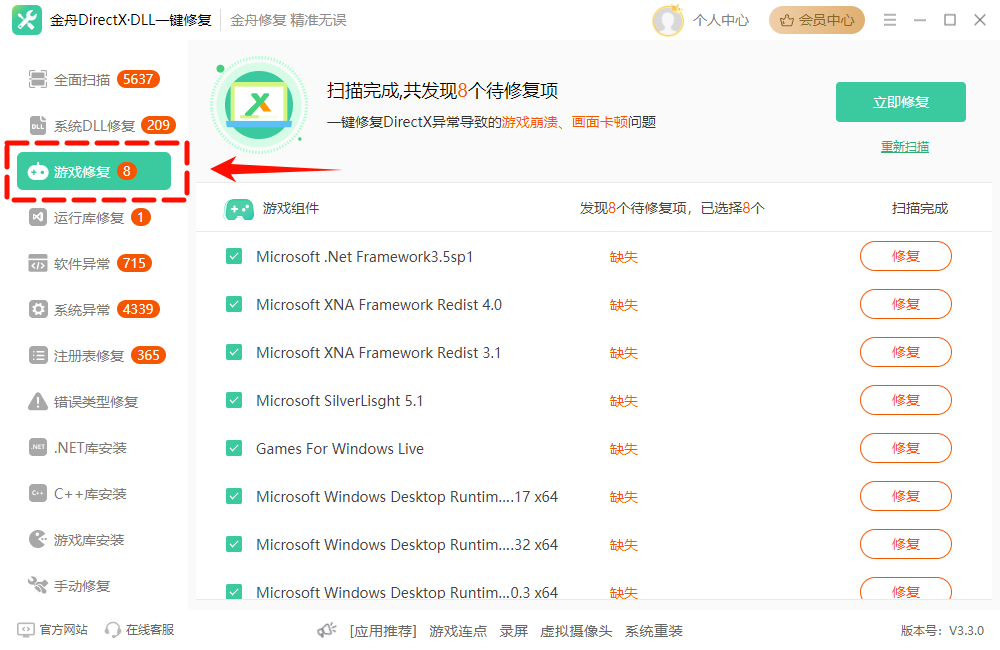Open the 系统重装 link
The height and width of the screenshot is (650, 1000).
[654, 631]
